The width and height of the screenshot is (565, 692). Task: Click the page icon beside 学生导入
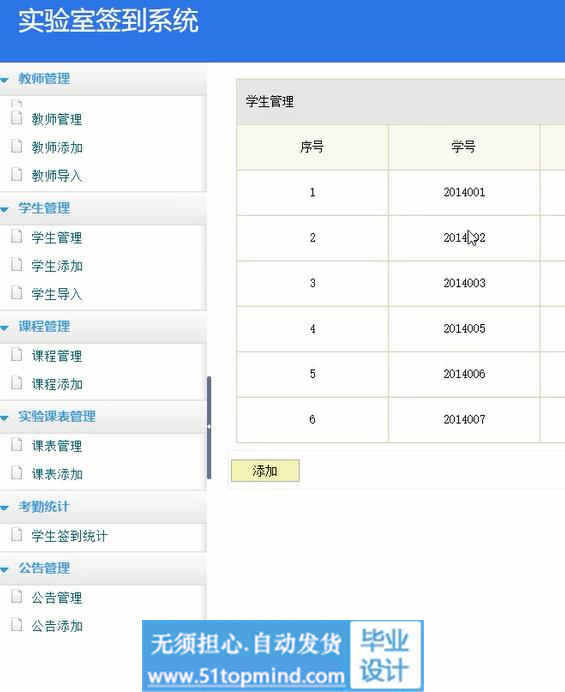point(16,293)
